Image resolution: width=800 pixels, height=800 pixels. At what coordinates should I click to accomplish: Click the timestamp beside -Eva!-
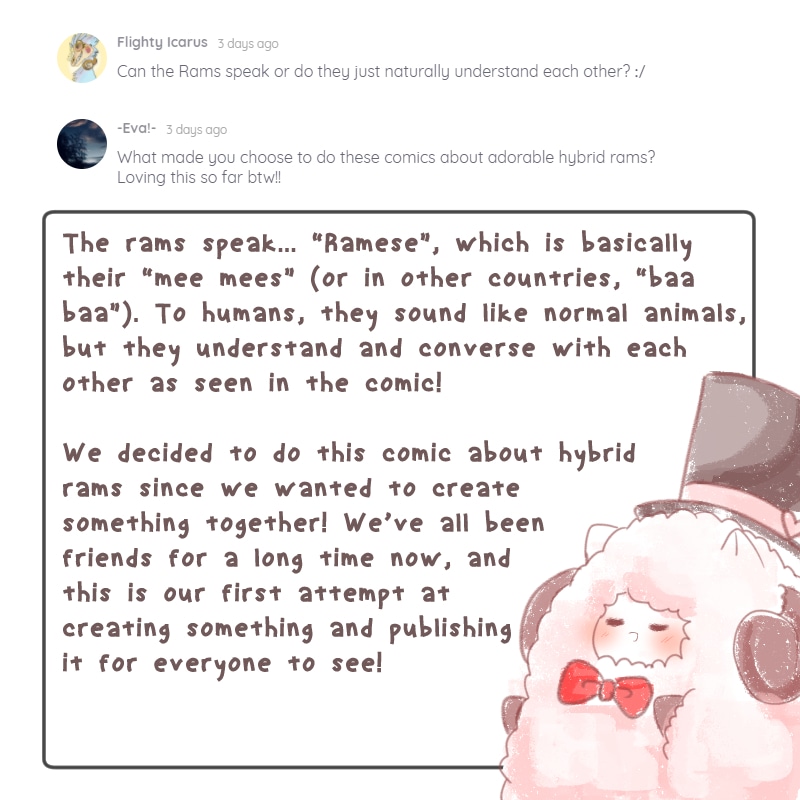click(x=196, y=130)
